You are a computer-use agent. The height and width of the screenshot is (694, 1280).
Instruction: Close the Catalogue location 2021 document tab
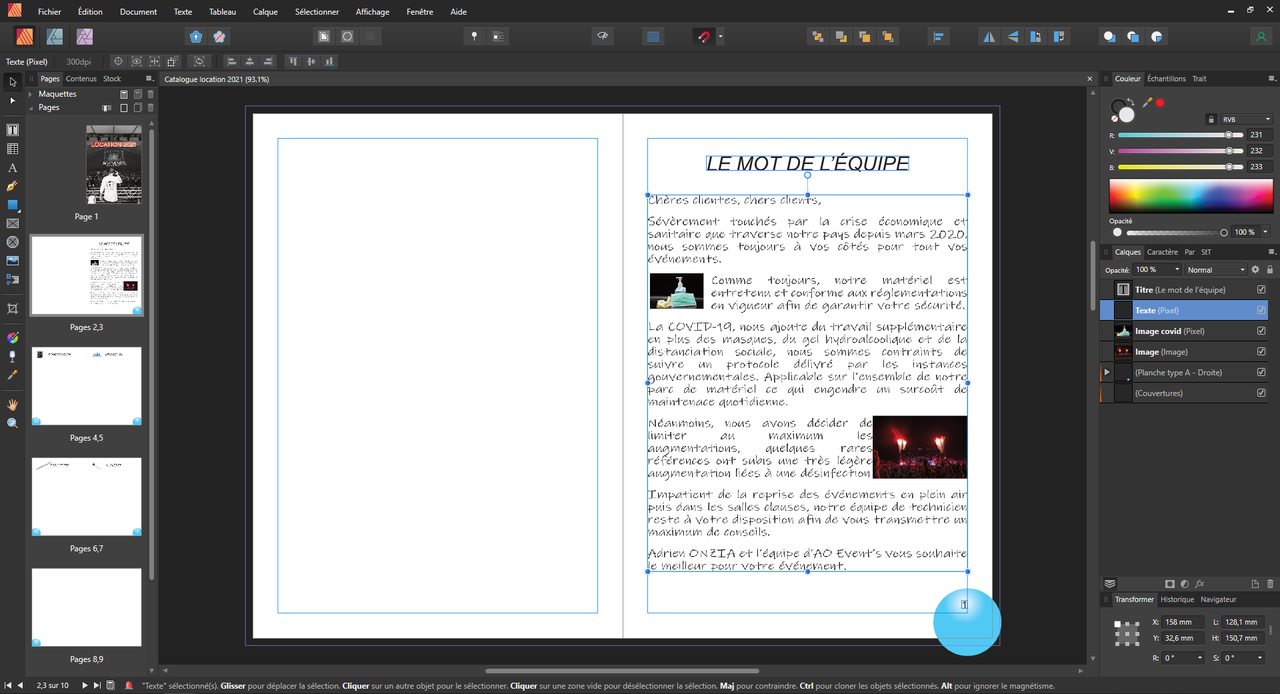pyautogui.click(x=1090, y=79)
